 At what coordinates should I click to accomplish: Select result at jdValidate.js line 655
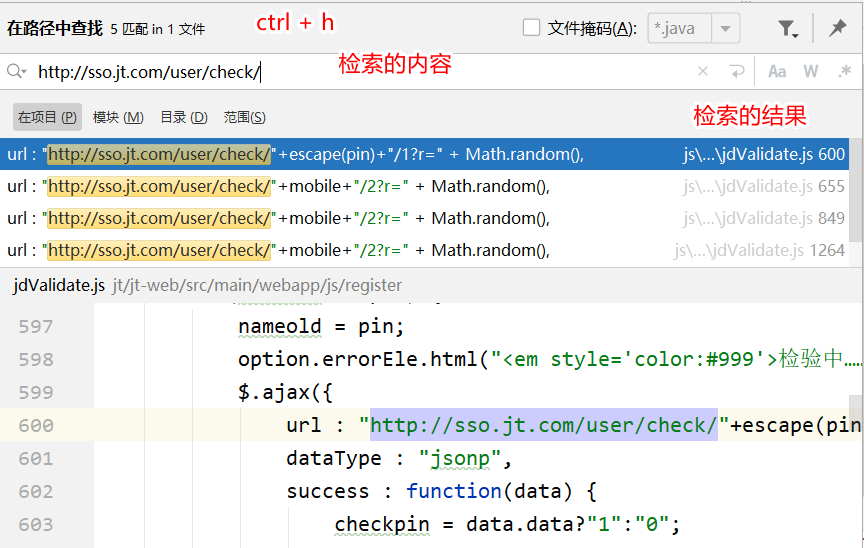(x=424, y=186)
